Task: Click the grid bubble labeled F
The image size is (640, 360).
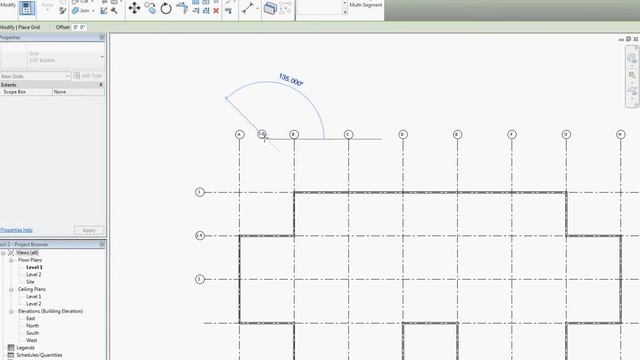Action: (512, 135)
